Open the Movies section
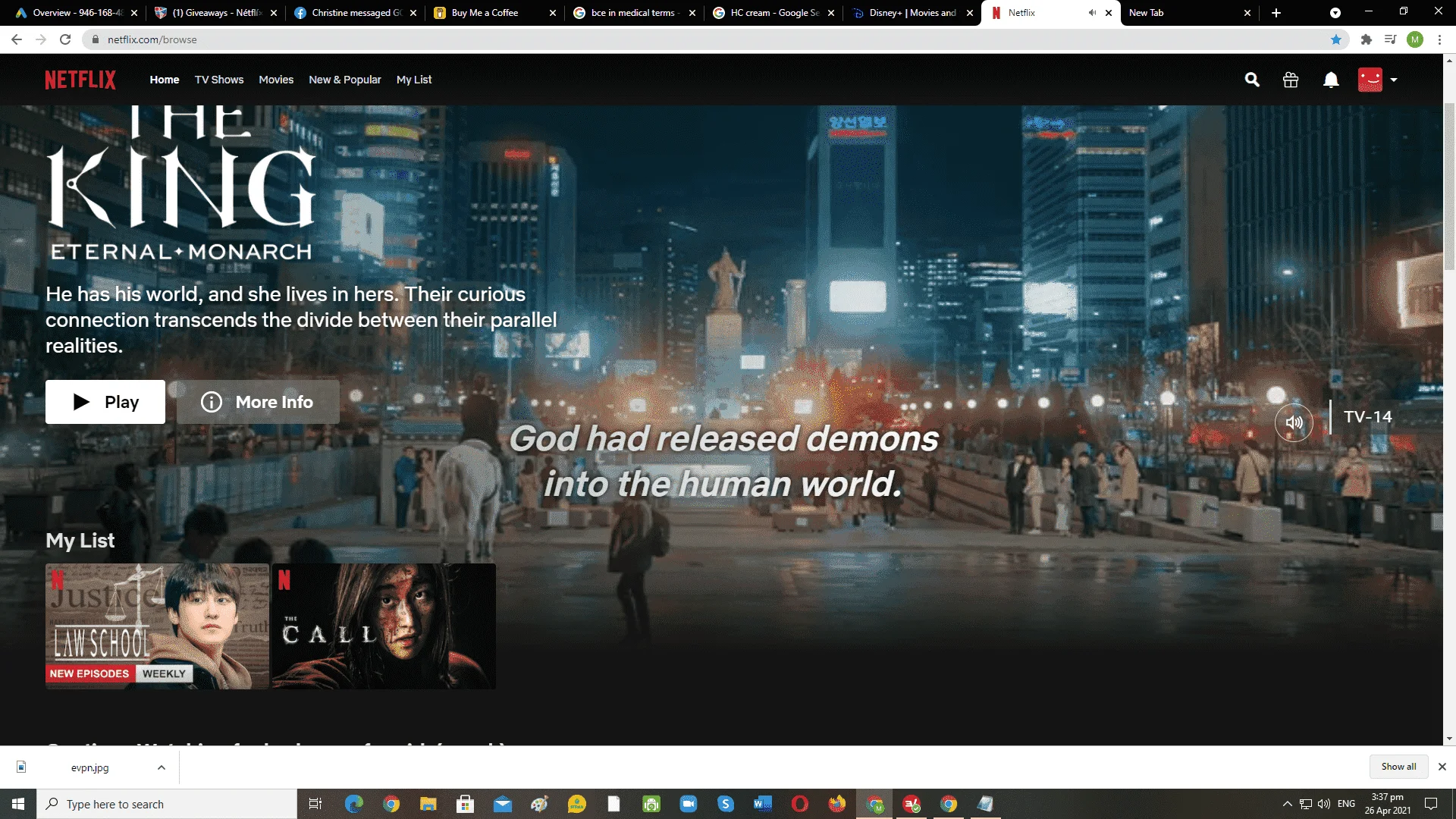This screenshot has width=1456, height=819. click(x=276, y=80)
